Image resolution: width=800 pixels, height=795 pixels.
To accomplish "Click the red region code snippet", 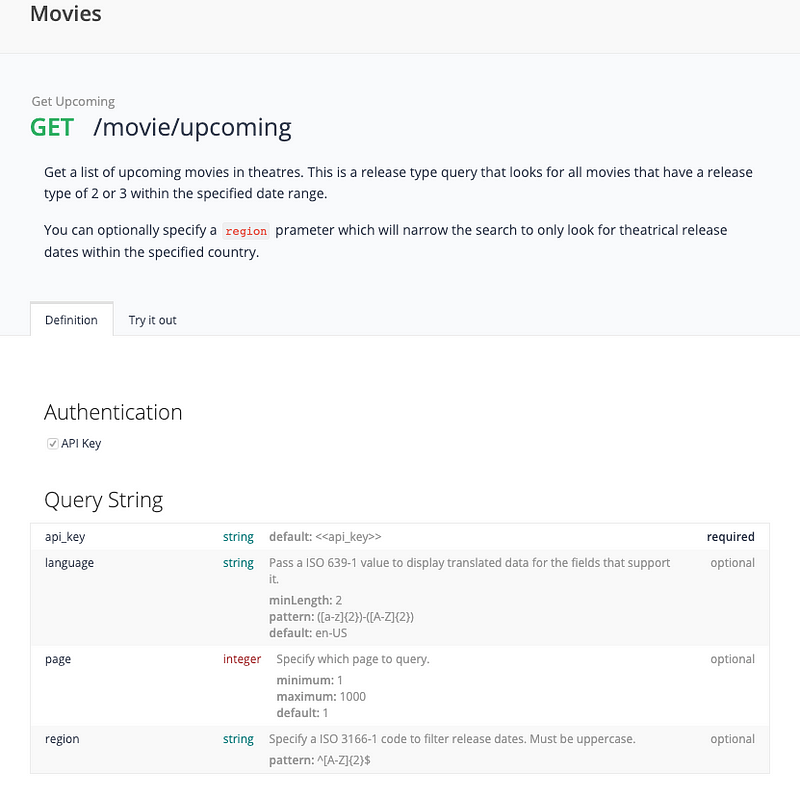I will pos(246,231).
